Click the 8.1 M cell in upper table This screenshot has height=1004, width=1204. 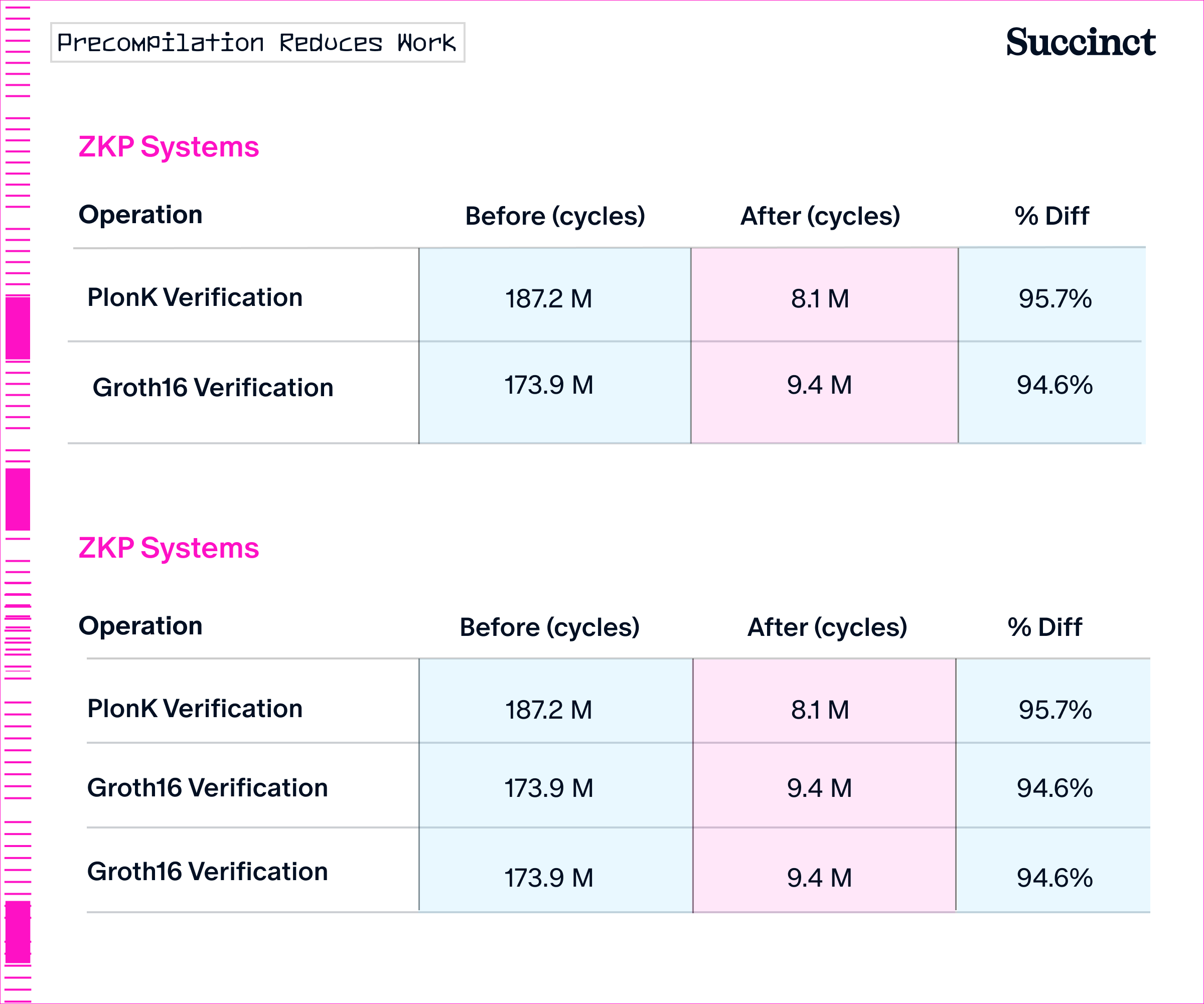[820, 298]
